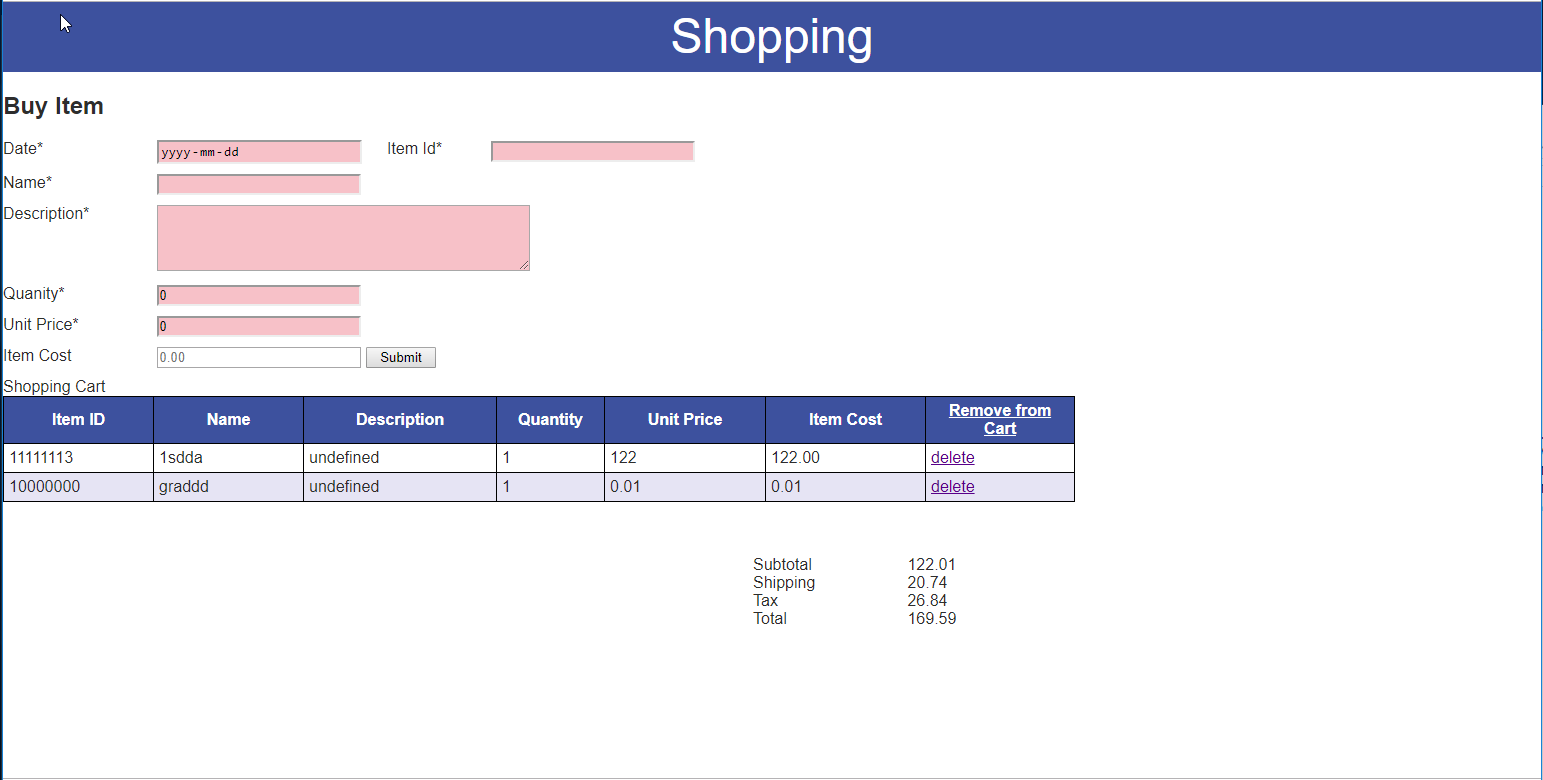Click the Description textarea resize handle
The height and width of the screenshot is (780, 1543).
pos(524,265)
